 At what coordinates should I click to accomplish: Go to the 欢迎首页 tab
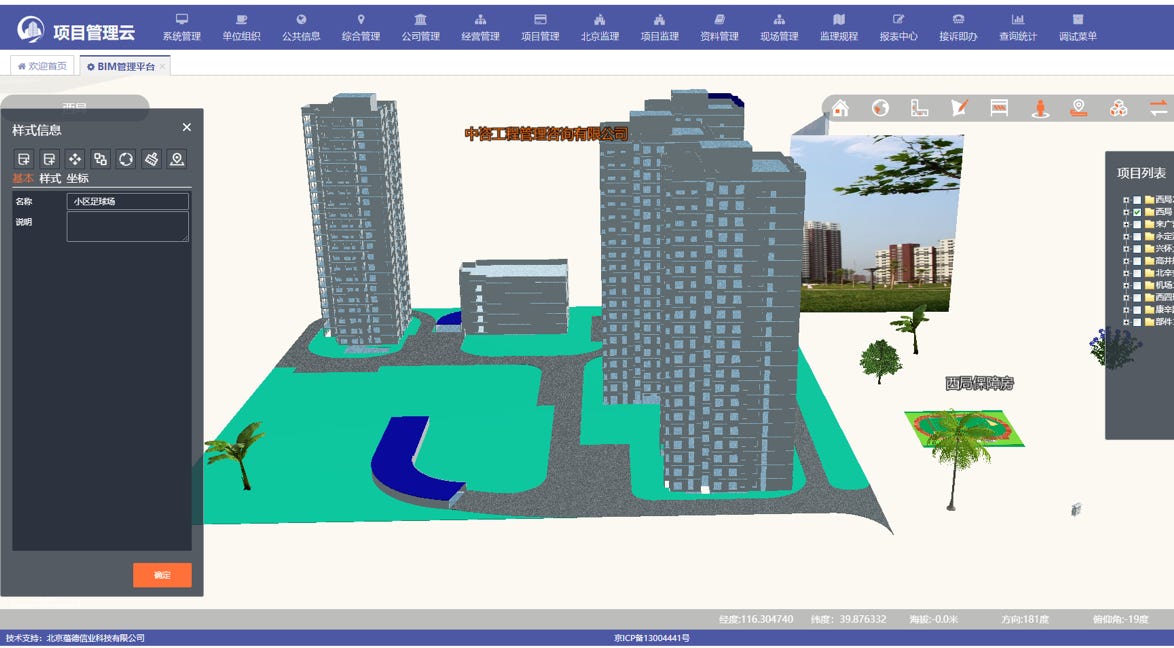coord(42,66)
